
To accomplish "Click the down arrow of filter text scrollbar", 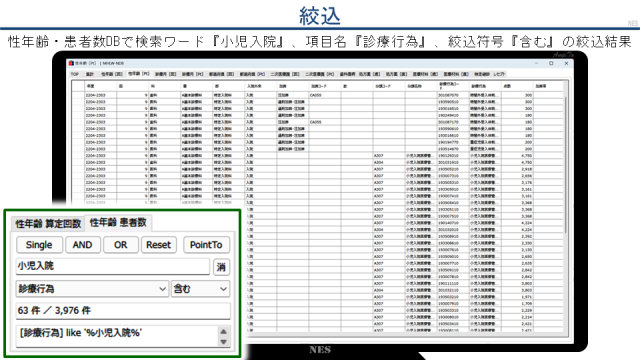I will coord(223,342).
